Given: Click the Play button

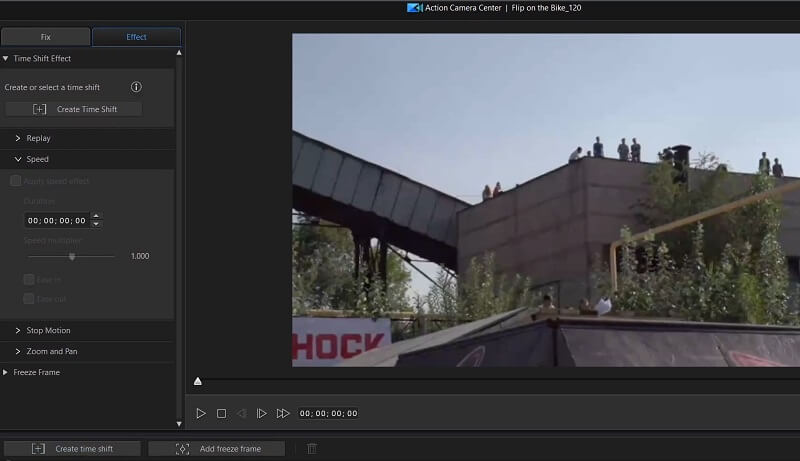Looking at the screenshot, I should click(x=201, y=413).
